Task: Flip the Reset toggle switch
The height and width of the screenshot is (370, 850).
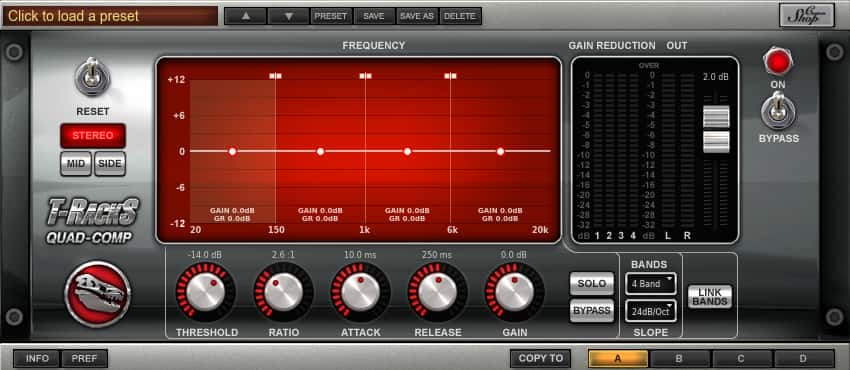Action: point(93,77)
